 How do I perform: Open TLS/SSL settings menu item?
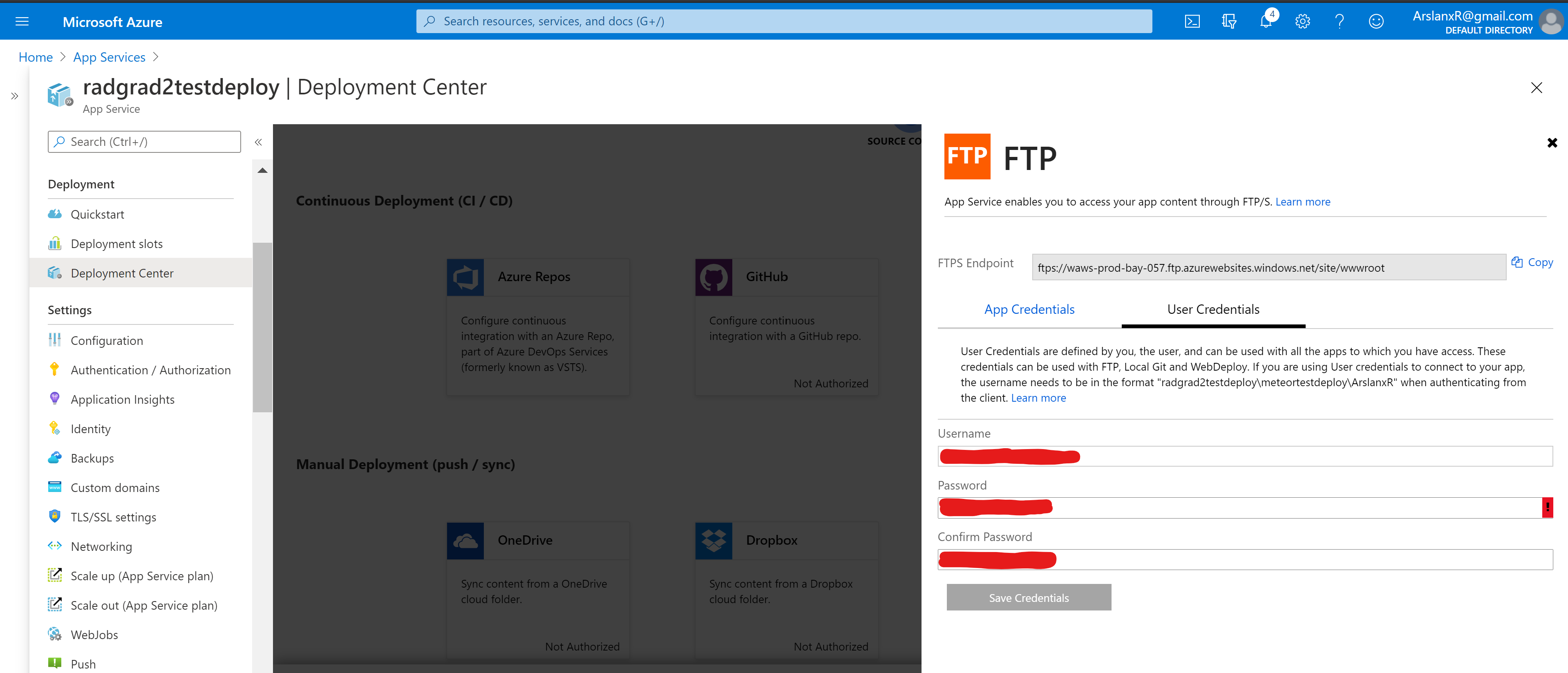[x=141, y=516]
